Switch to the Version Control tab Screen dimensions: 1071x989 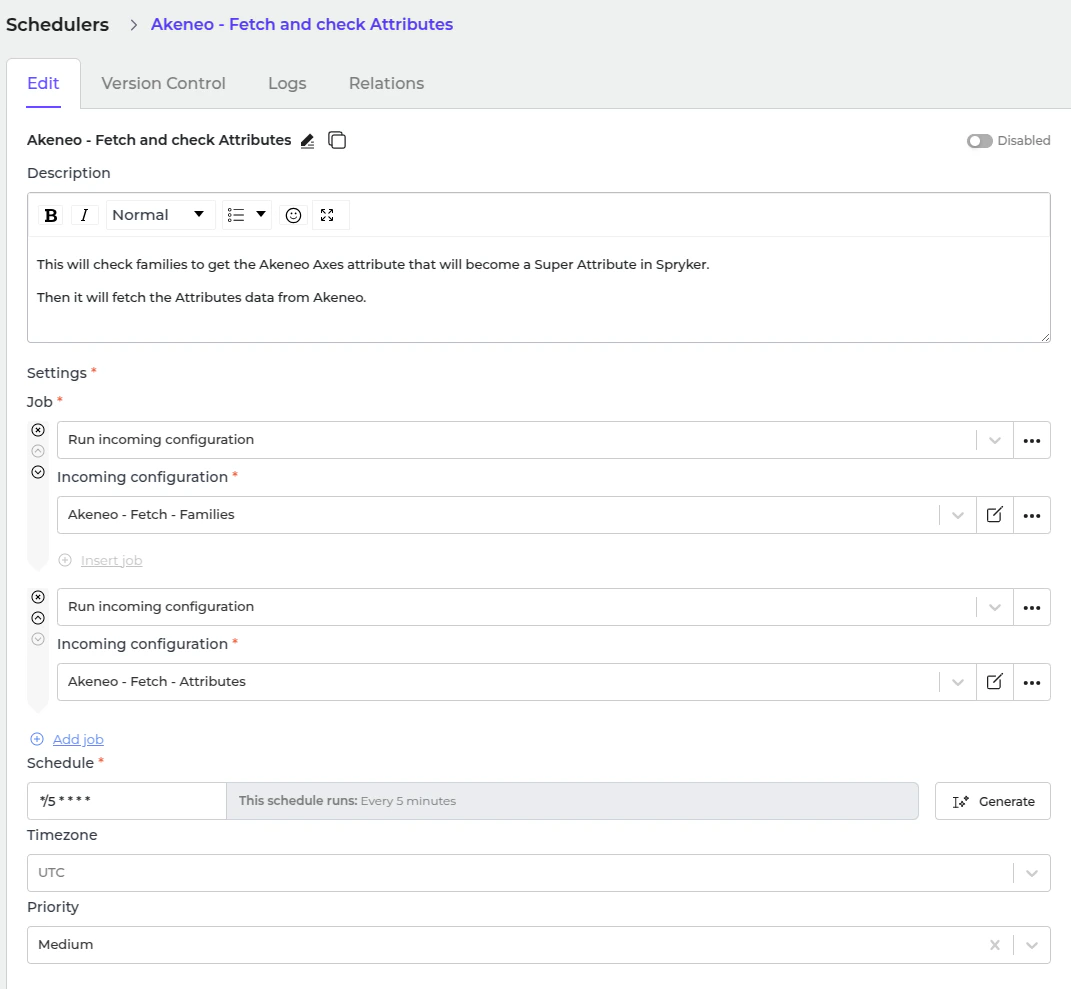(x=163, y=84)
